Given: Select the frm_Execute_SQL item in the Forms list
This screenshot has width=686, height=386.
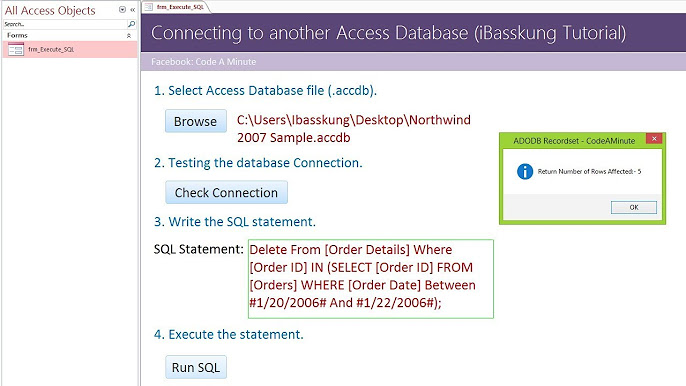Looking at the screenshot, I should (70, 49).
